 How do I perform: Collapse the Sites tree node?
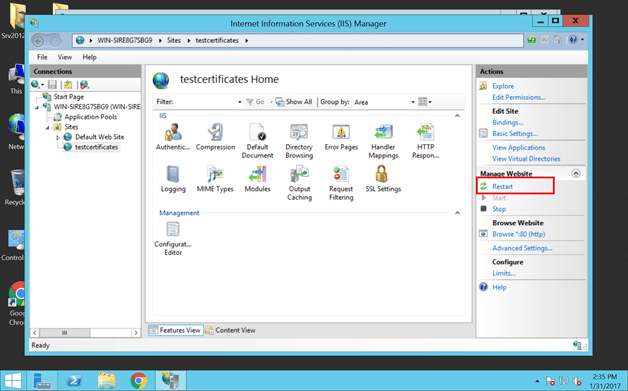(x=48, y=127)
